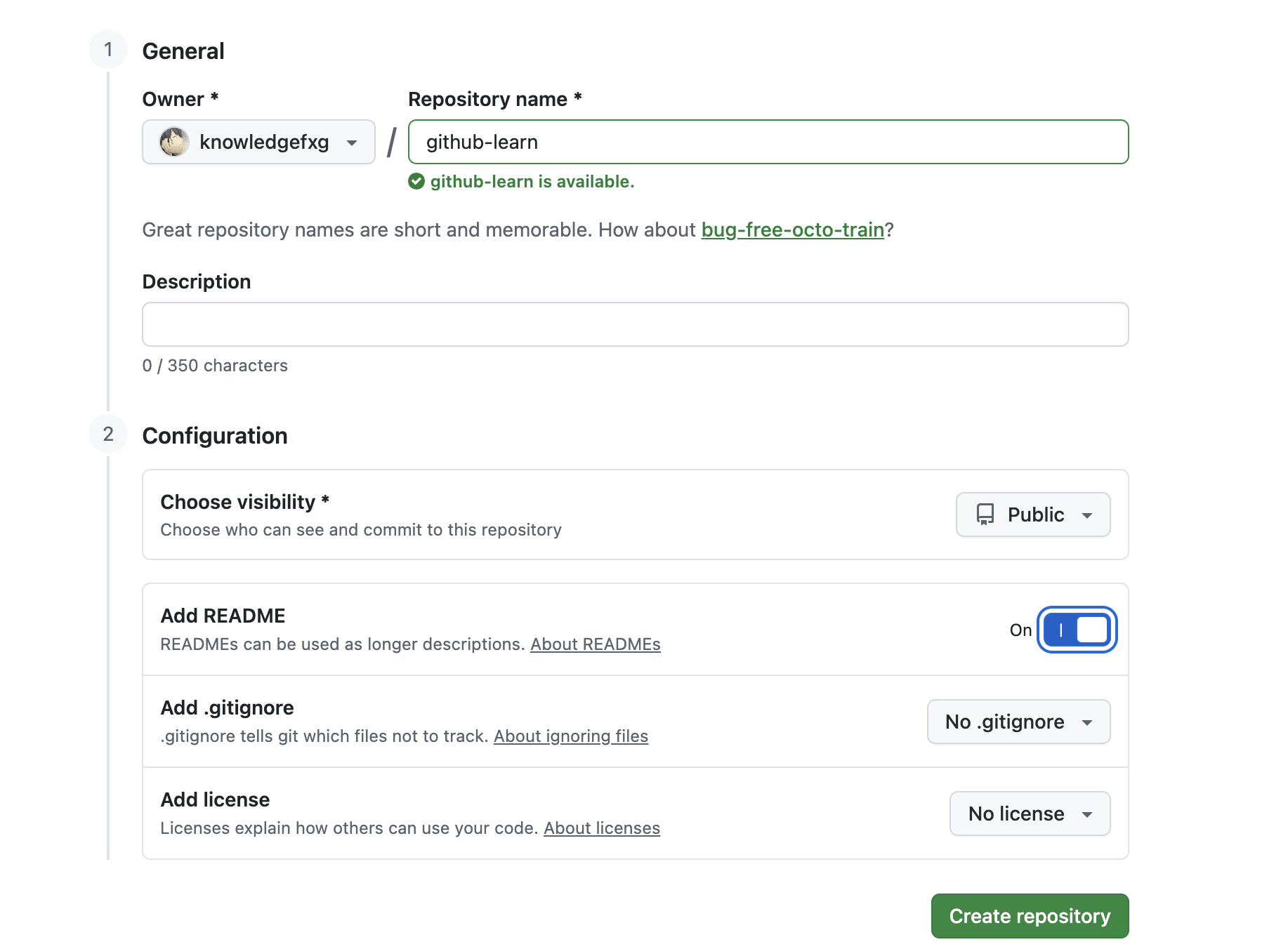Use suggested name bug-free-octo-train link
The width and height of the screenshot is (1288, 949).
[x=792, y=230]
